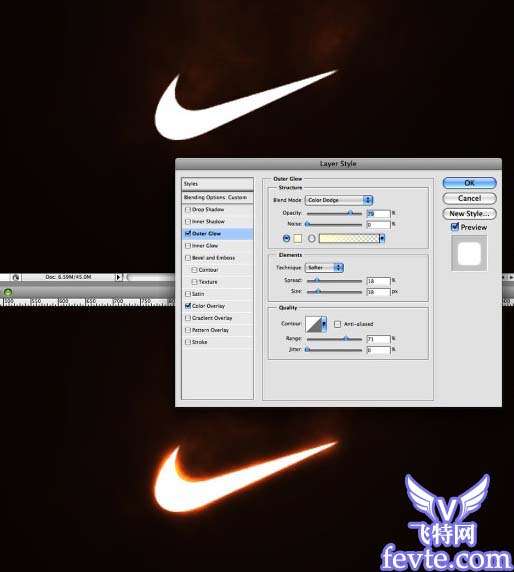The image size is (514, 572).
Task: Enable the Gradient Overlay checkbox
Action: (188, 318)
